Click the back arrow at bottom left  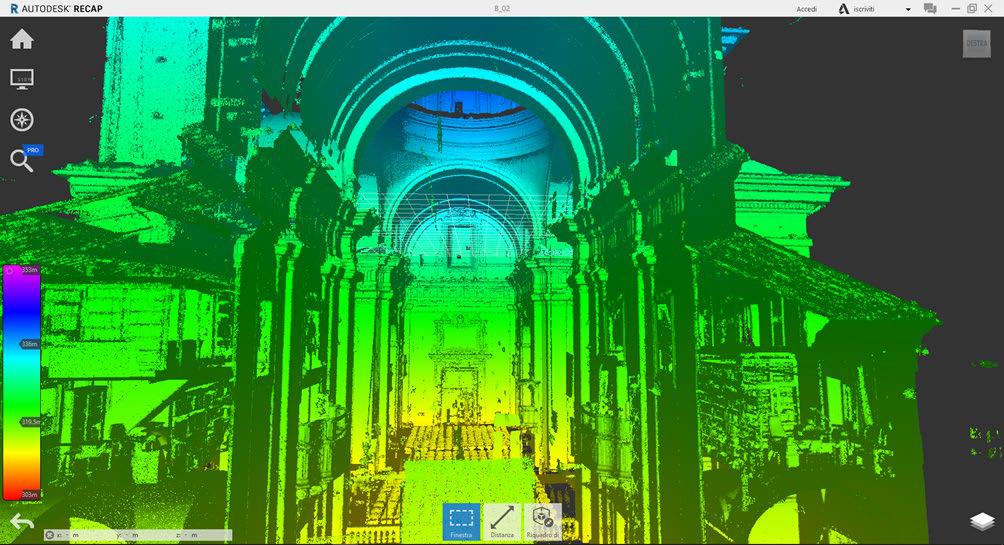pos(21,522)
